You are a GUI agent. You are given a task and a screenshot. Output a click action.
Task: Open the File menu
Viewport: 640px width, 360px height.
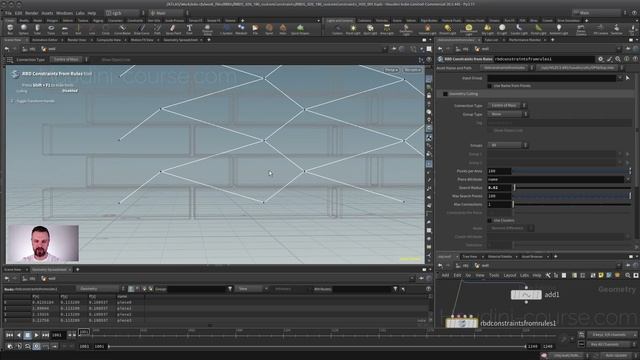pyautogui.click(x=8, y=13)
